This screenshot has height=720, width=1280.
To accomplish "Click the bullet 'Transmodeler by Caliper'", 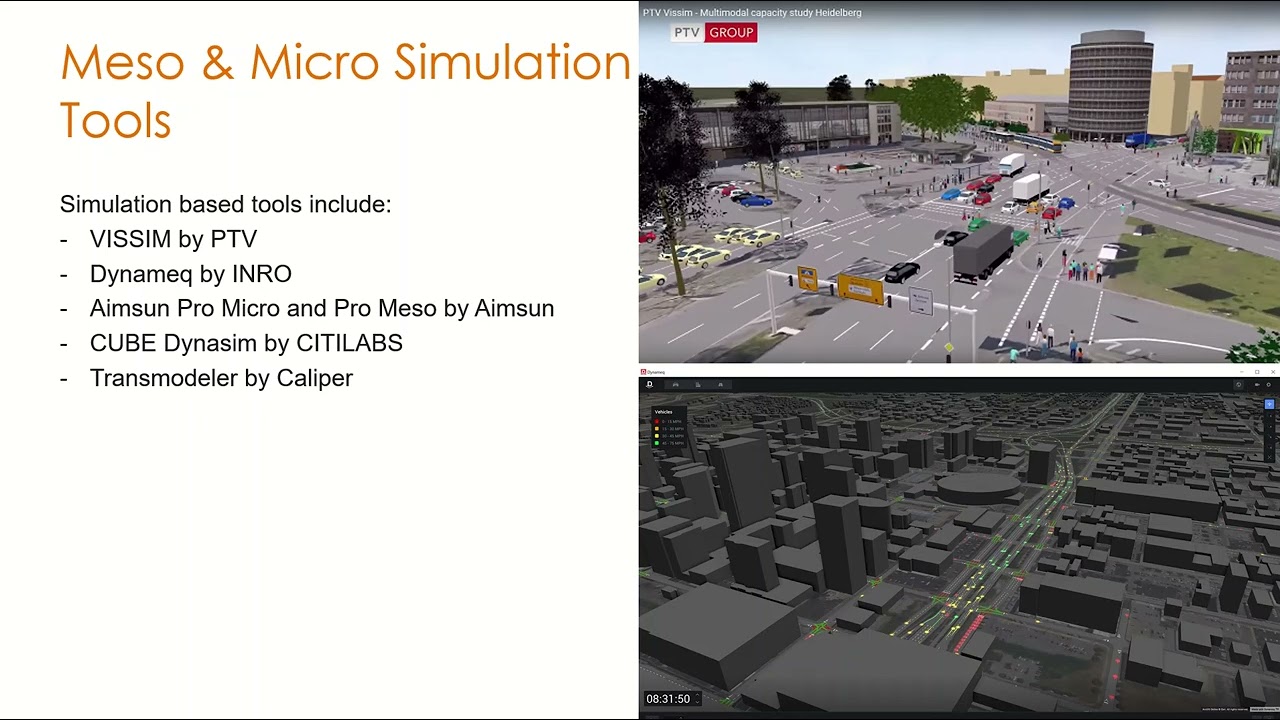I will 221,378.
